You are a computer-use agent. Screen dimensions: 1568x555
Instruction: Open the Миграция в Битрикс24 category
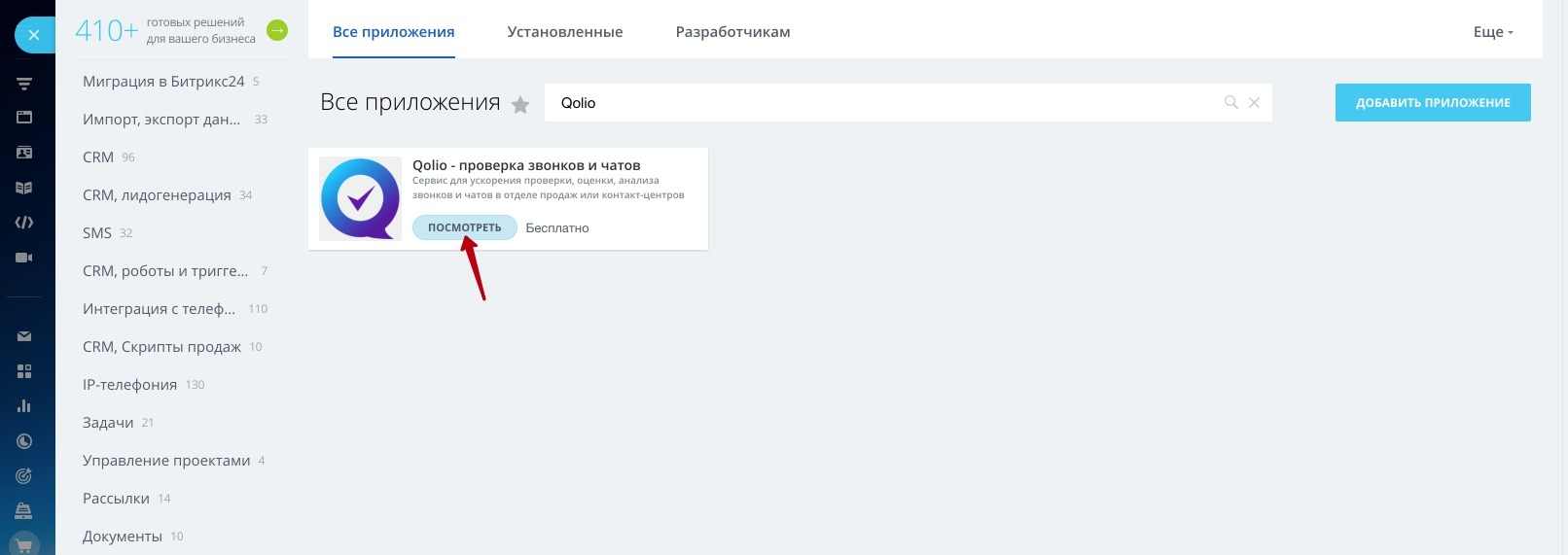click(x=163, y=82)
